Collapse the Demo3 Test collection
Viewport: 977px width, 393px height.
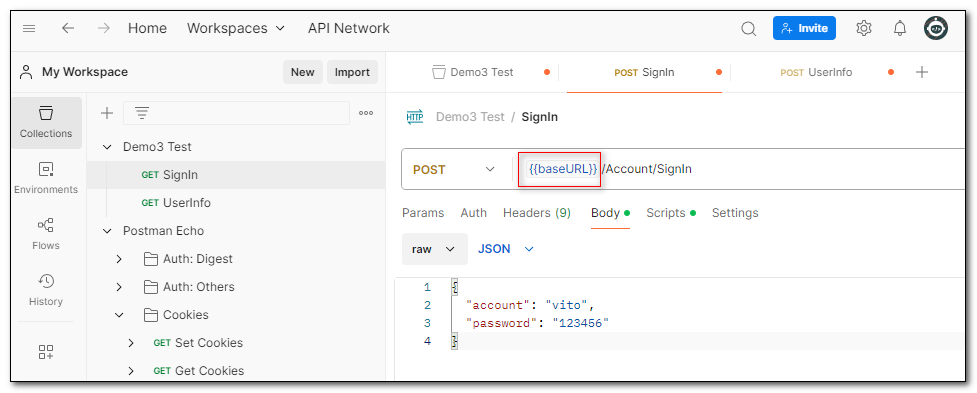108,147
